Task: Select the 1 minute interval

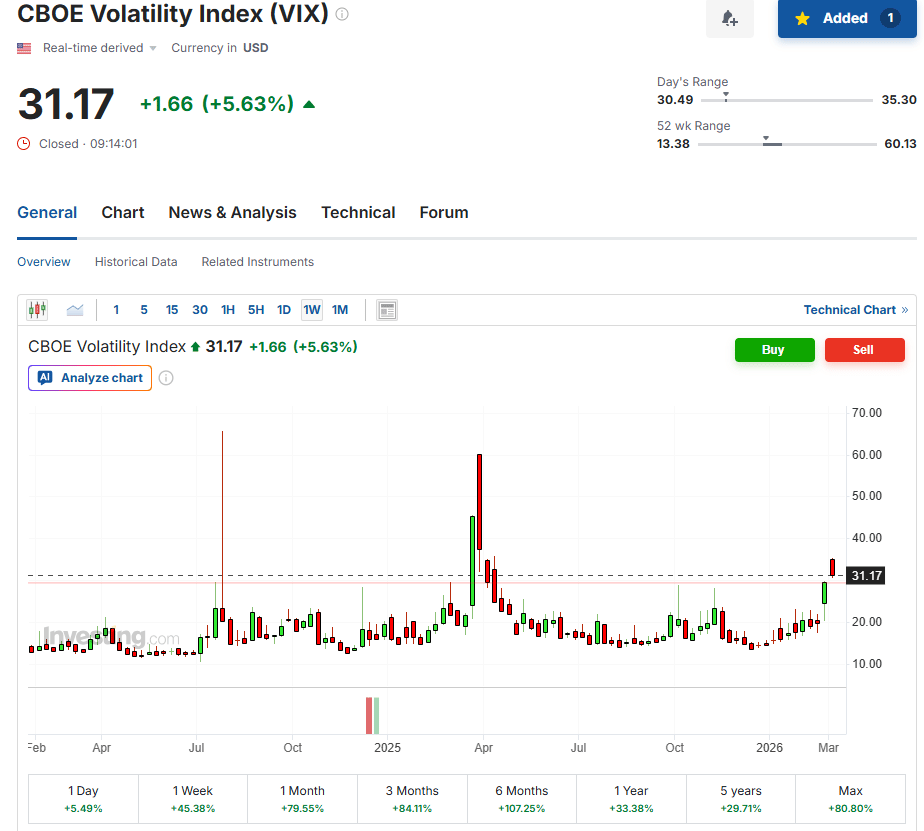Action: tap(116, 310)
